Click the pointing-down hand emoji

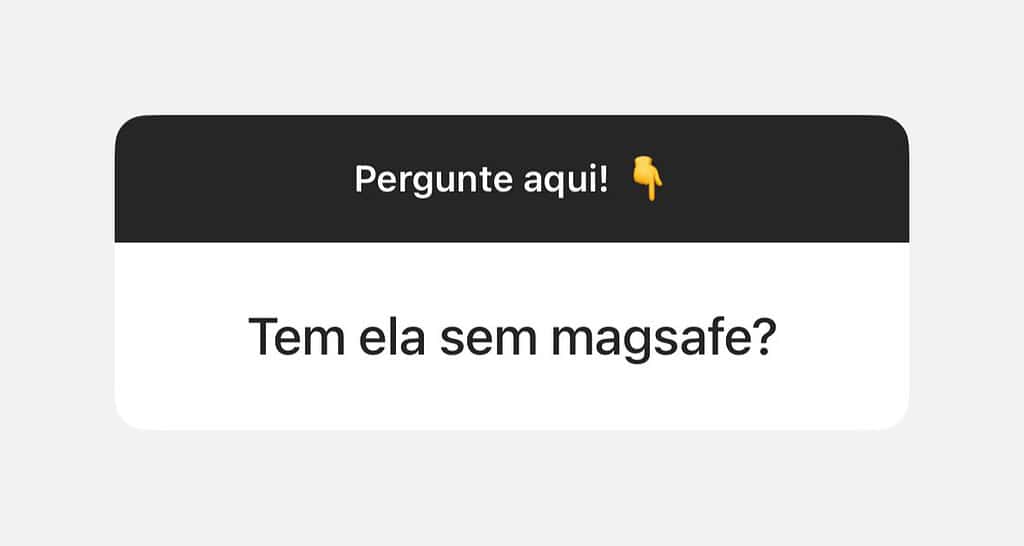click(647, 178)
